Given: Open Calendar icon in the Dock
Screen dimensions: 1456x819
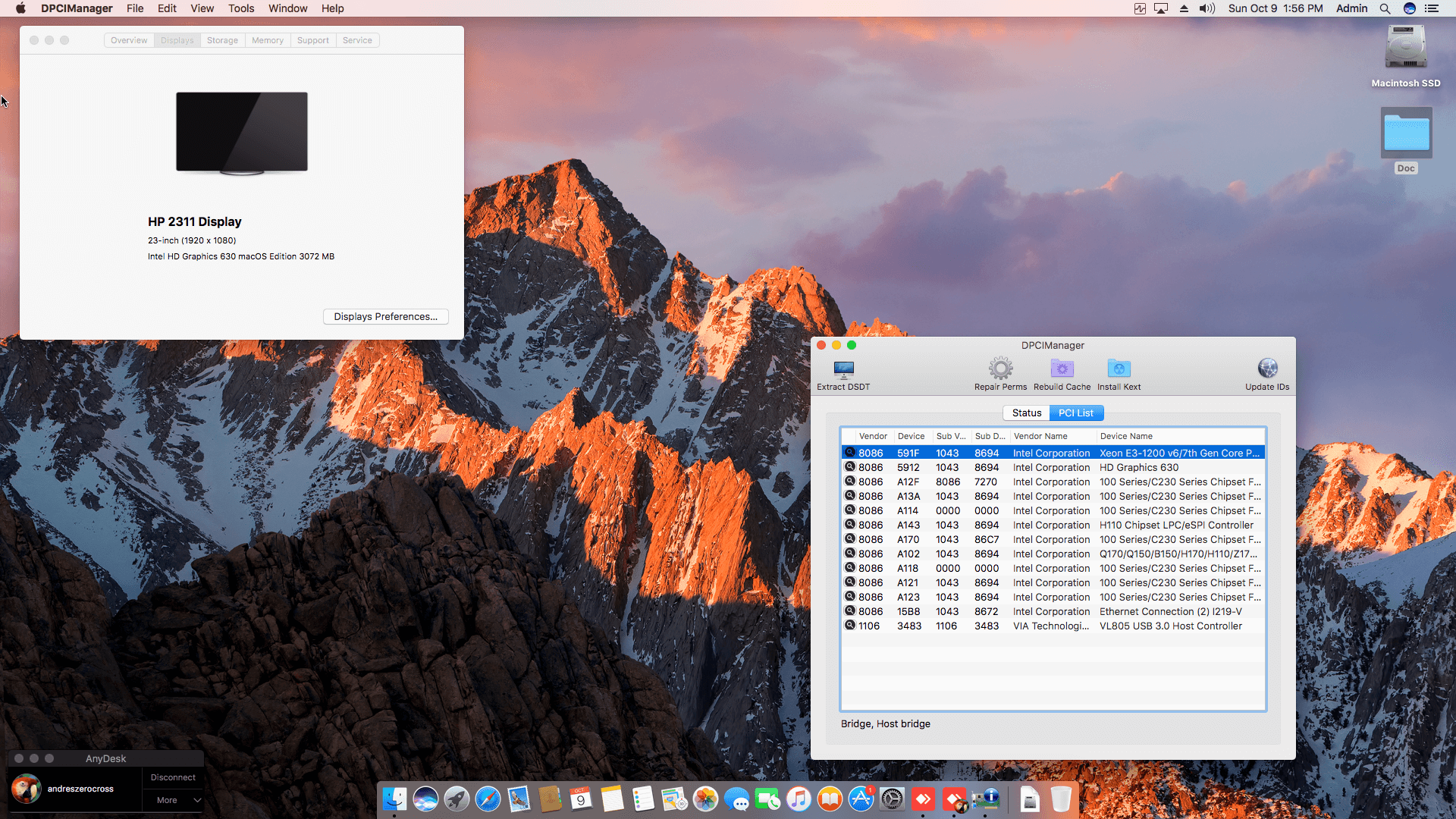Looking at the screenshot, I should click(x=581, y=799).
